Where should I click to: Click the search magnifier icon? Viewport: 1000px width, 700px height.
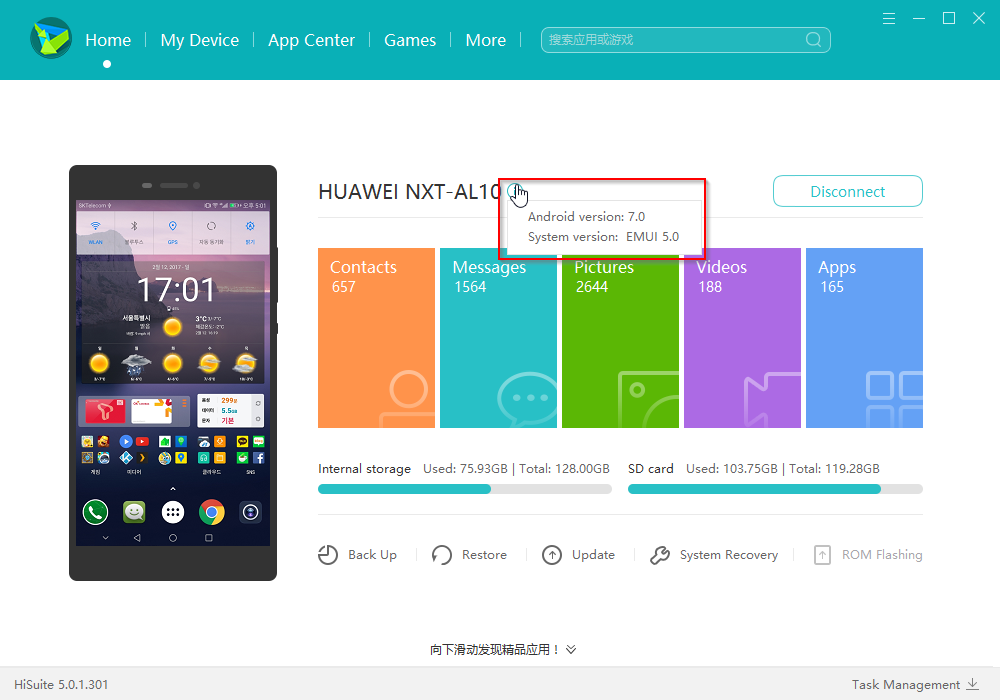[814, 40]
